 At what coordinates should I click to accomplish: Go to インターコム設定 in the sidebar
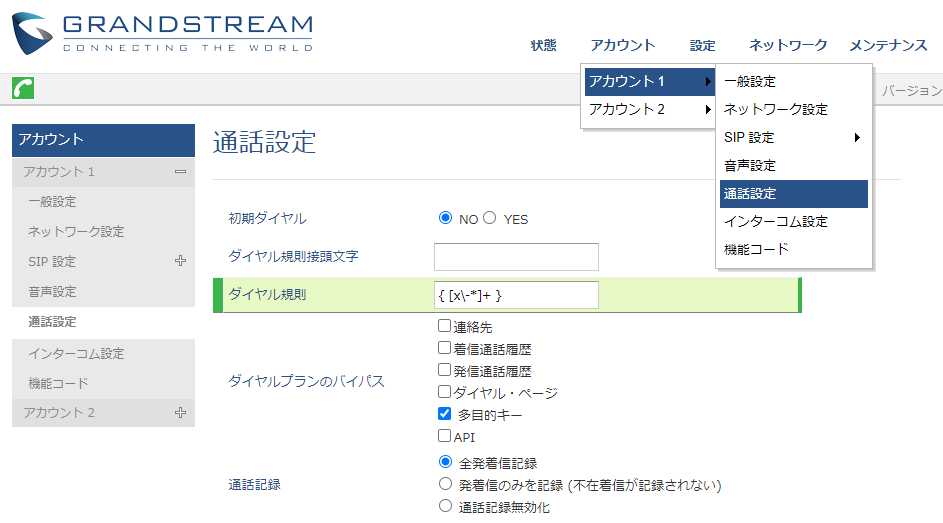pos(76,353)
